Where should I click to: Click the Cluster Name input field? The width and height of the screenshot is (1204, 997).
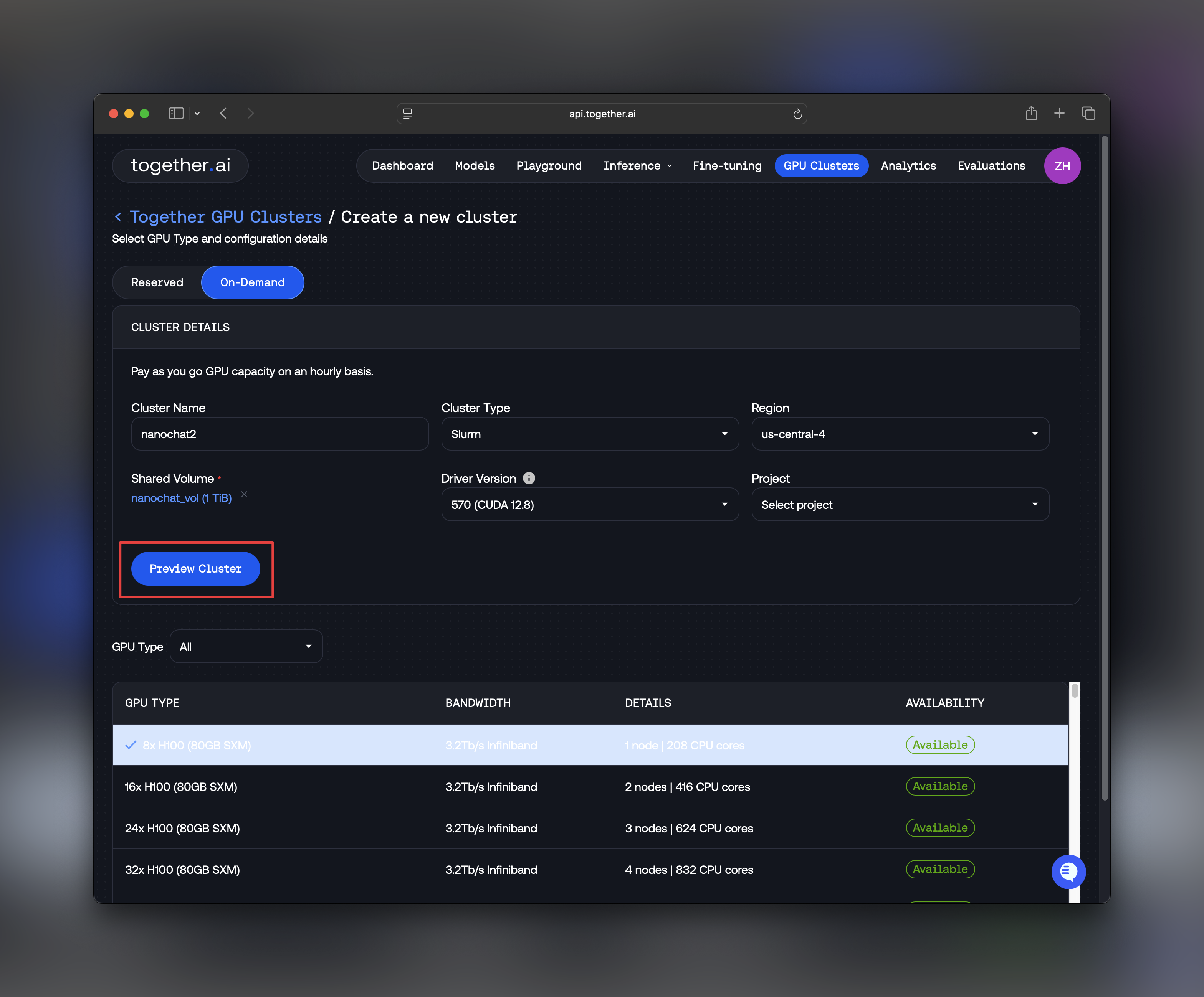coord(280,434)
